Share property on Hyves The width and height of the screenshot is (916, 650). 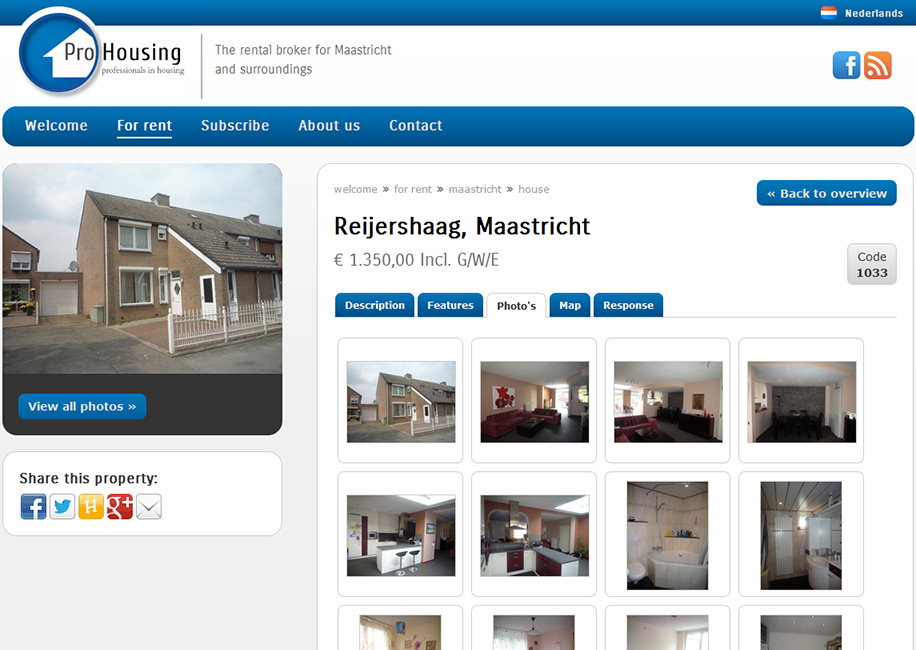click(x=91, y=506)
